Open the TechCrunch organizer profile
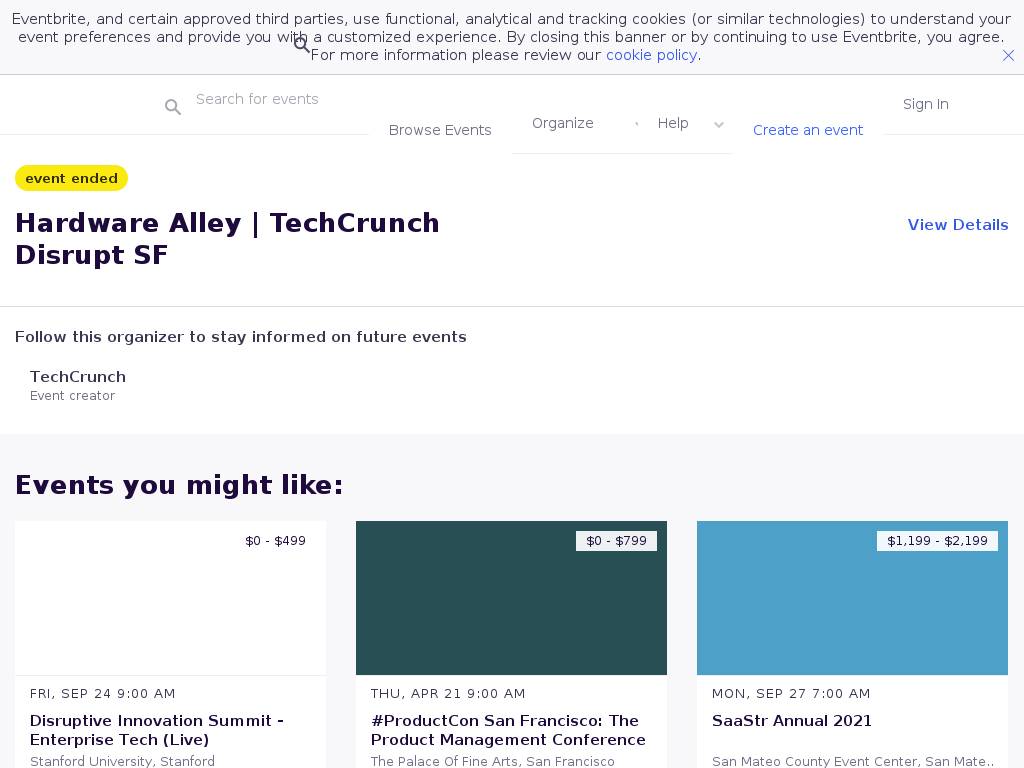 pos(78,377)
